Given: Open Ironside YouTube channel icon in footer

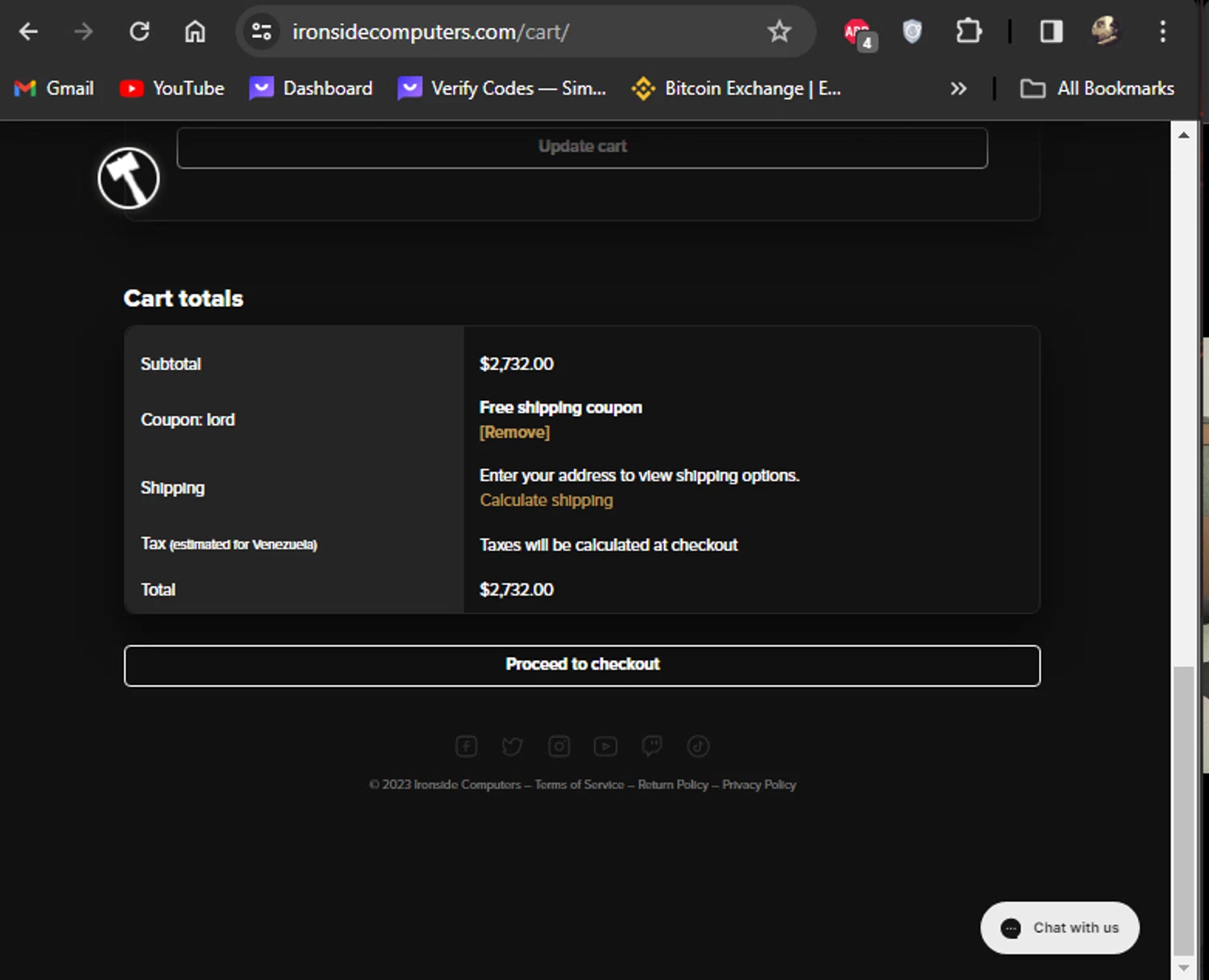Looking at the screenshot, I should (x=605, y=746).
